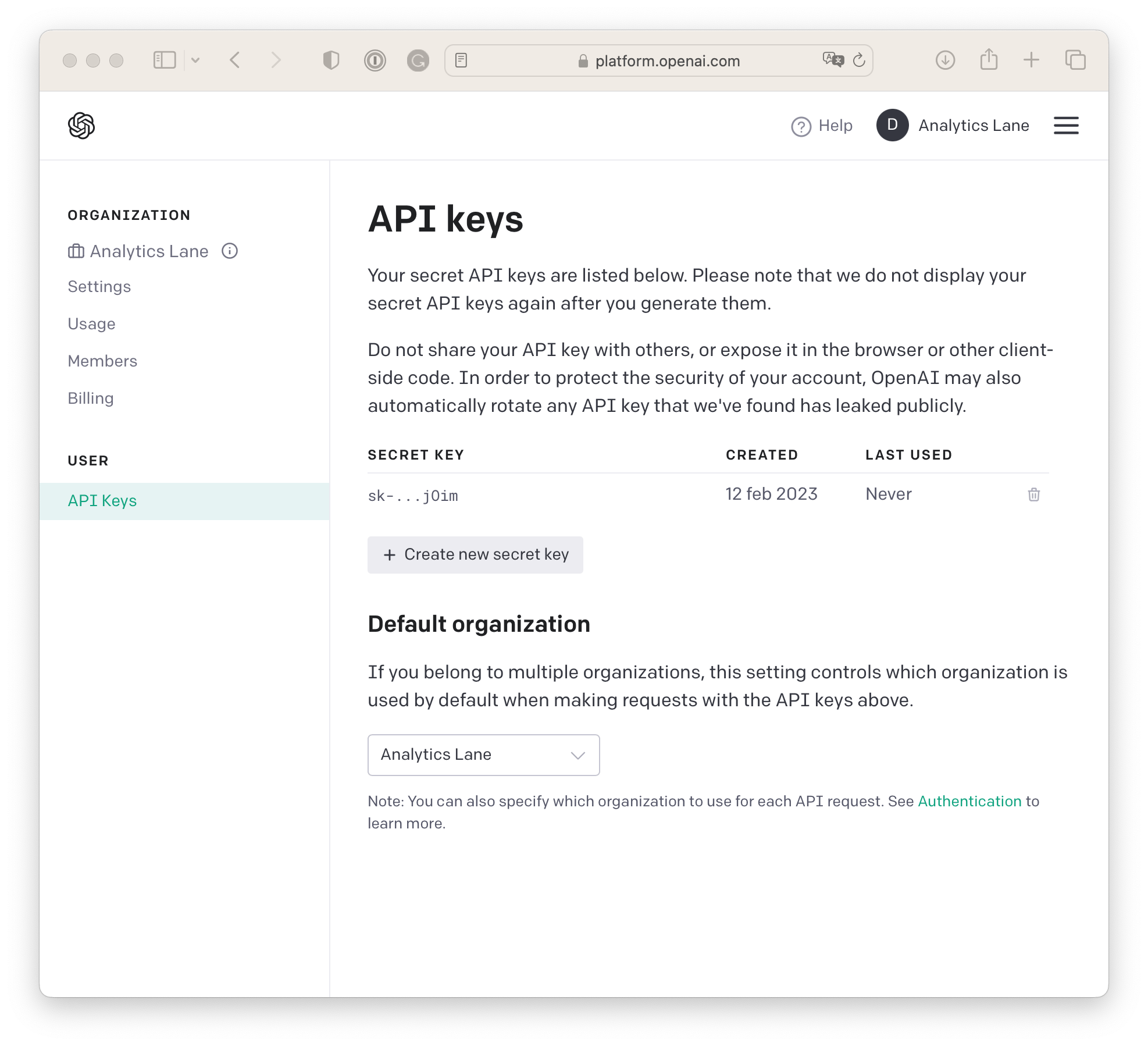The height and width of the screenshot is (1046, 1148).
Task: Delete the sk-...jOim key with trash icon
Action: tap(1033, 494)
